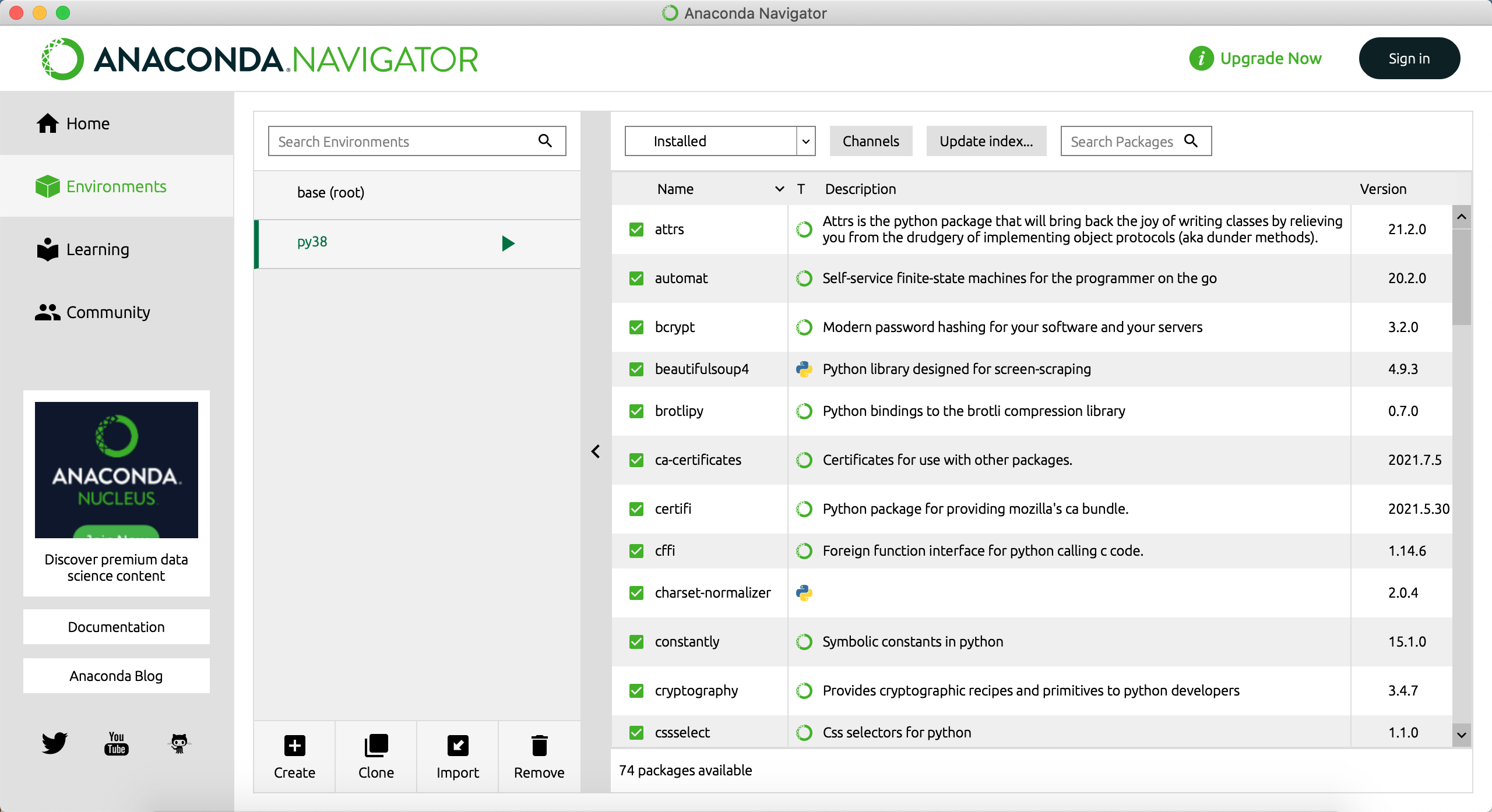Uncheck the brotlipy package checkbox

point(636,411)
